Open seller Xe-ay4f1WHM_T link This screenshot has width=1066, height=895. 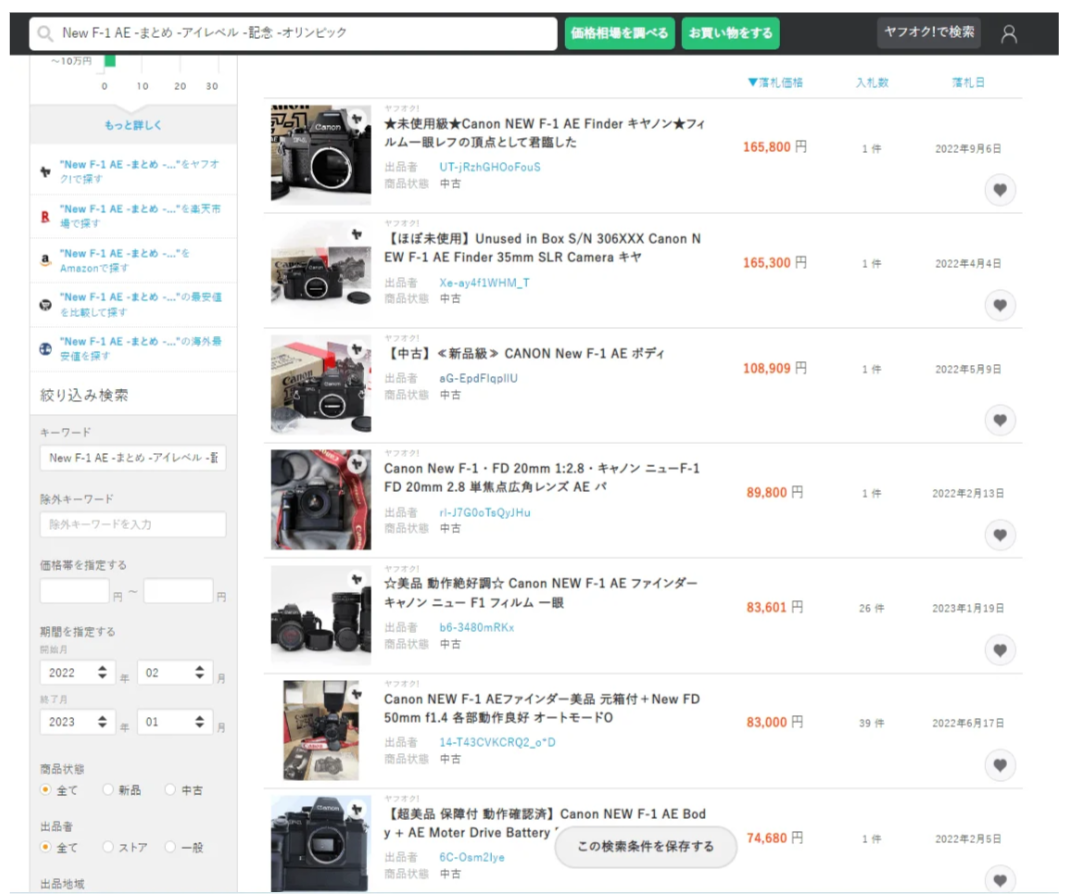[x=484, y=283]
